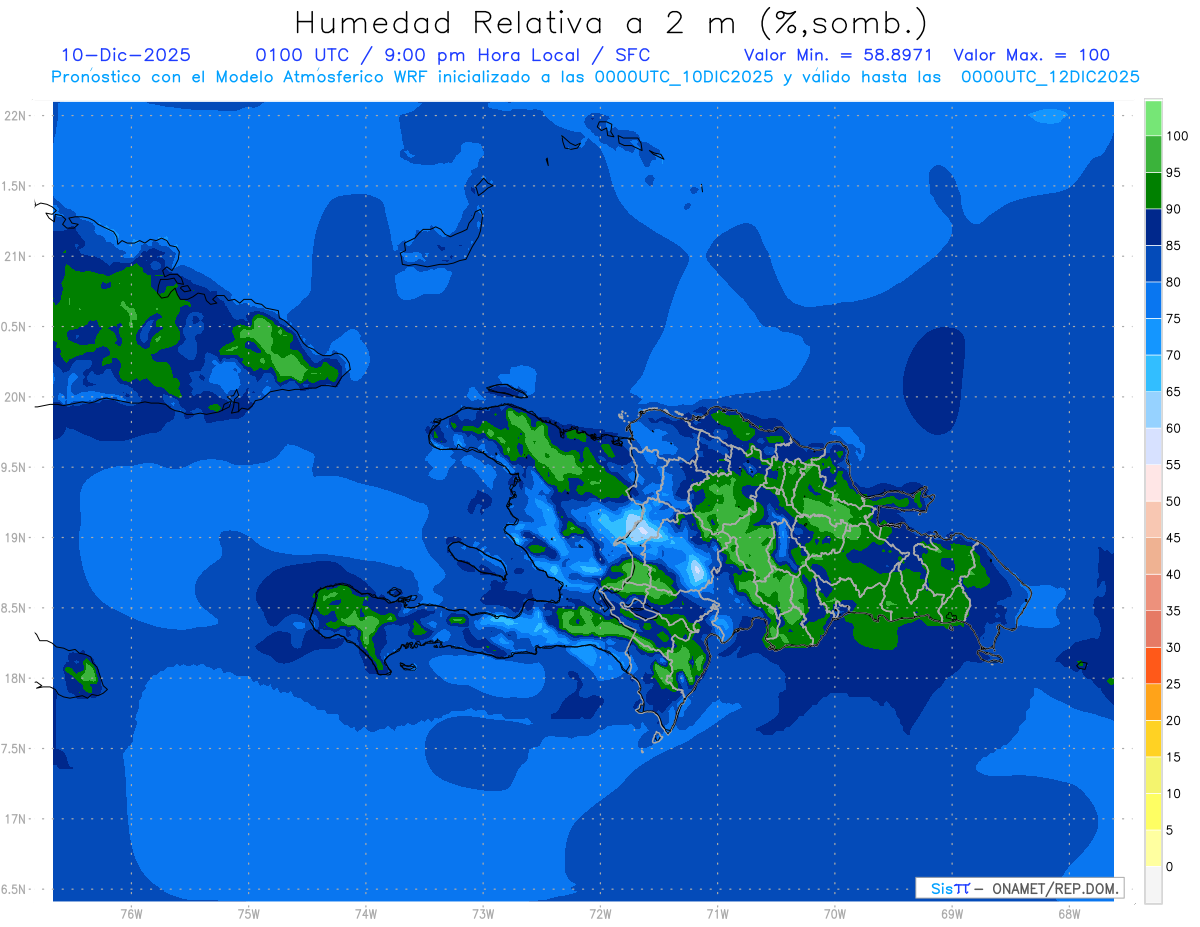Click the '95' legend scale label
1200x927 pixels.
click(x=1173, y=172)
